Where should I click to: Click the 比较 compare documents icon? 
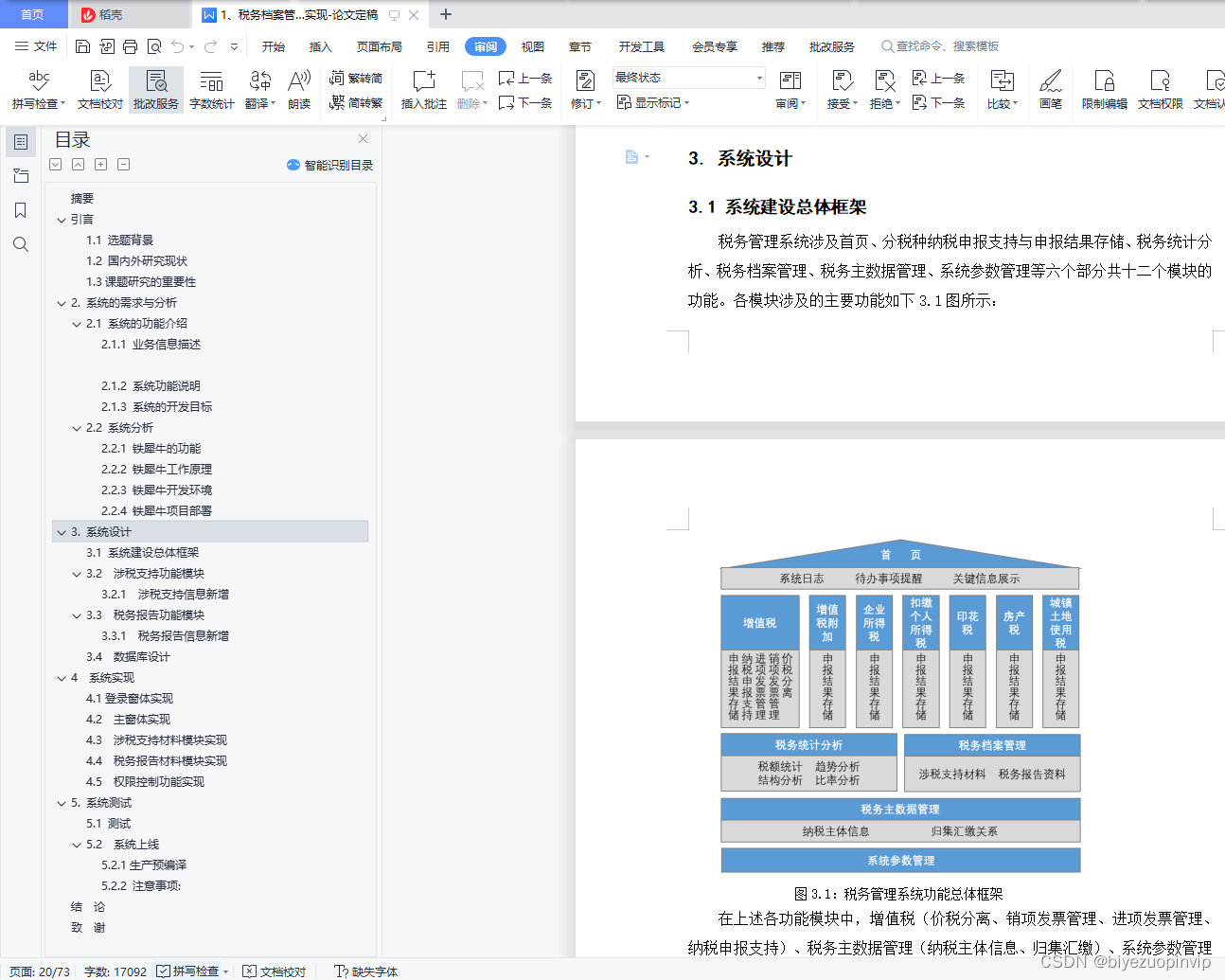tap(1002, 81)
